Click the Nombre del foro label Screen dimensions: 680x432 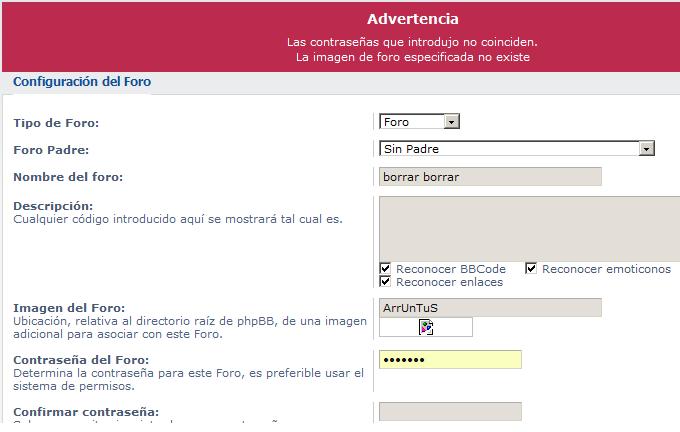point(68,177)
